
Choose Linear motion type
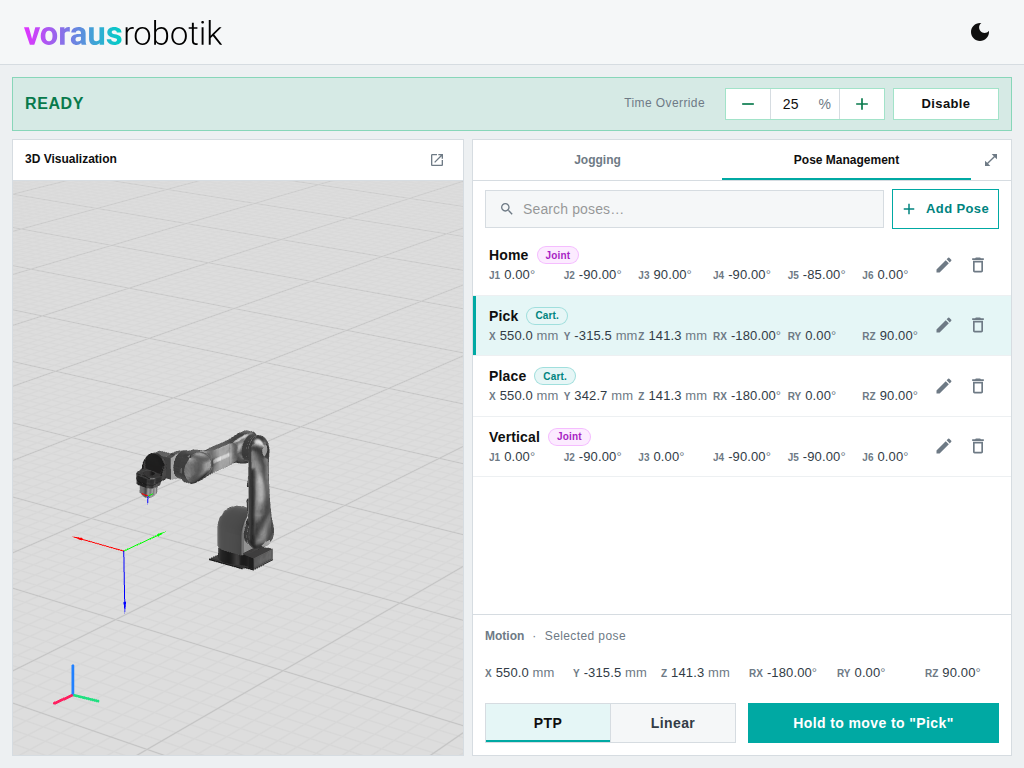673,723
